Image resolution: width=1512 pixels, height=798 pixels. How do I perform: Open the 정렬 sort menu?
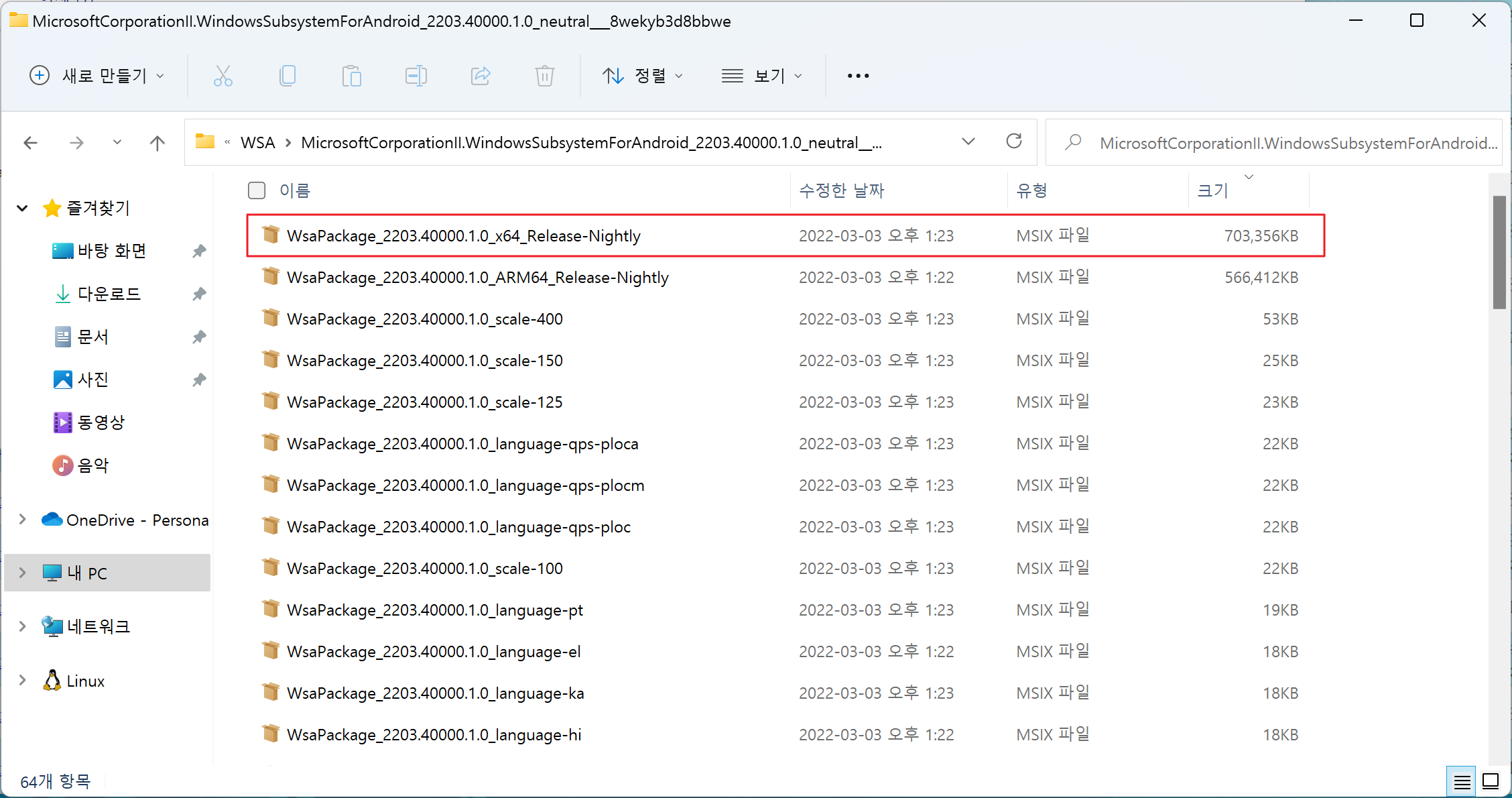642,76
